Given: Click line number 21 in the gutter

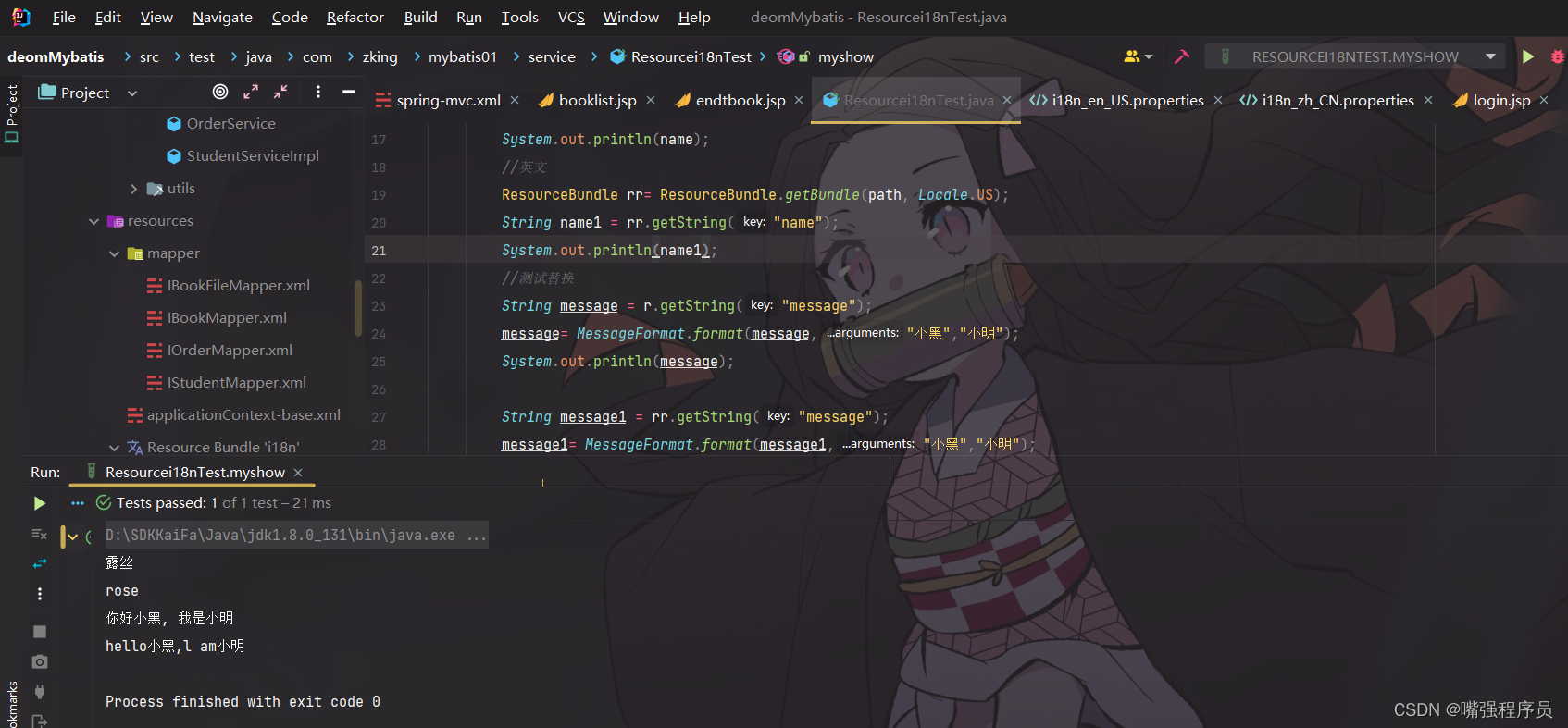Looking at the screenshot, I should (379, 251).
